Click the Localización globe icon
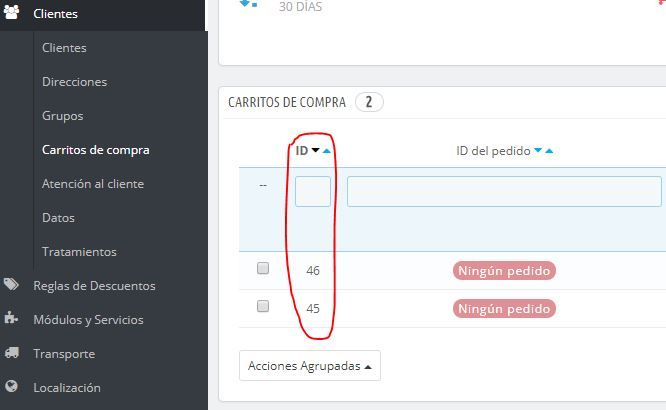This screenshot has height=410, width=666. pyautogui.click(x=11, y=386)
